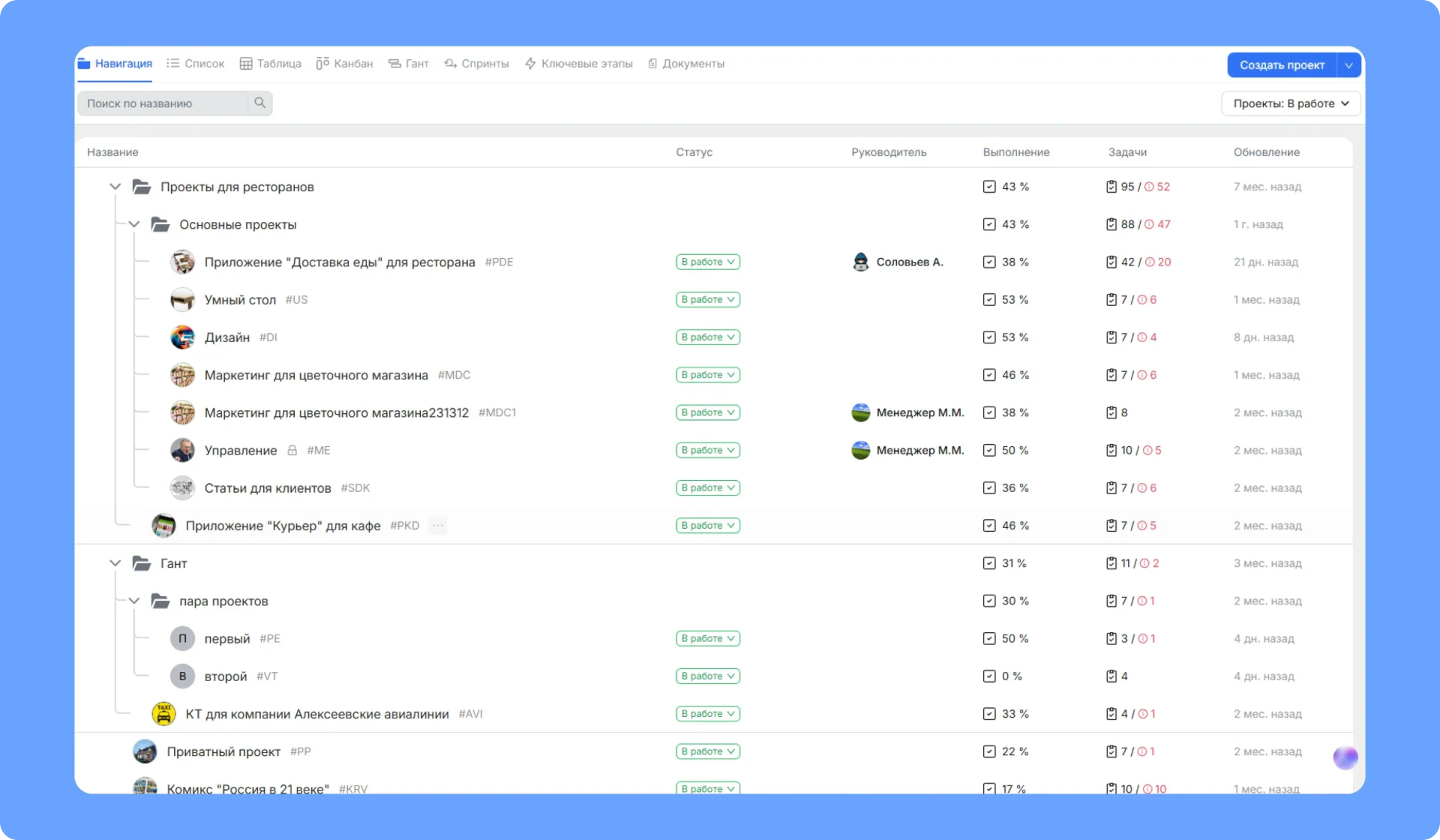Click the 'Создать проект' button
The height and width of the screenshot is (840, 1440).
pyautogui.click(x=1282, y=65)
